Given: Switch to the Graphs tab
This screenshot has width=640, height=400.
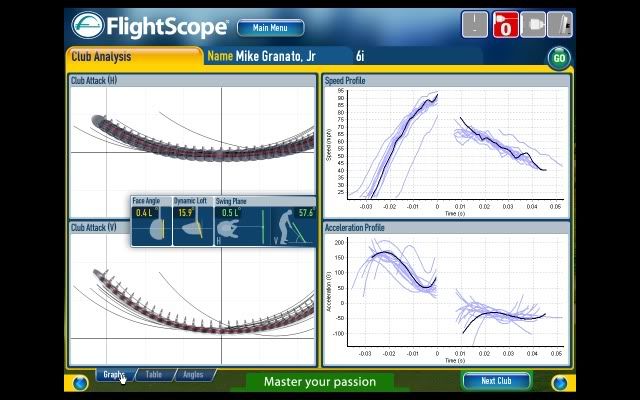Looking at the screenshot, I should click(116, 375).
